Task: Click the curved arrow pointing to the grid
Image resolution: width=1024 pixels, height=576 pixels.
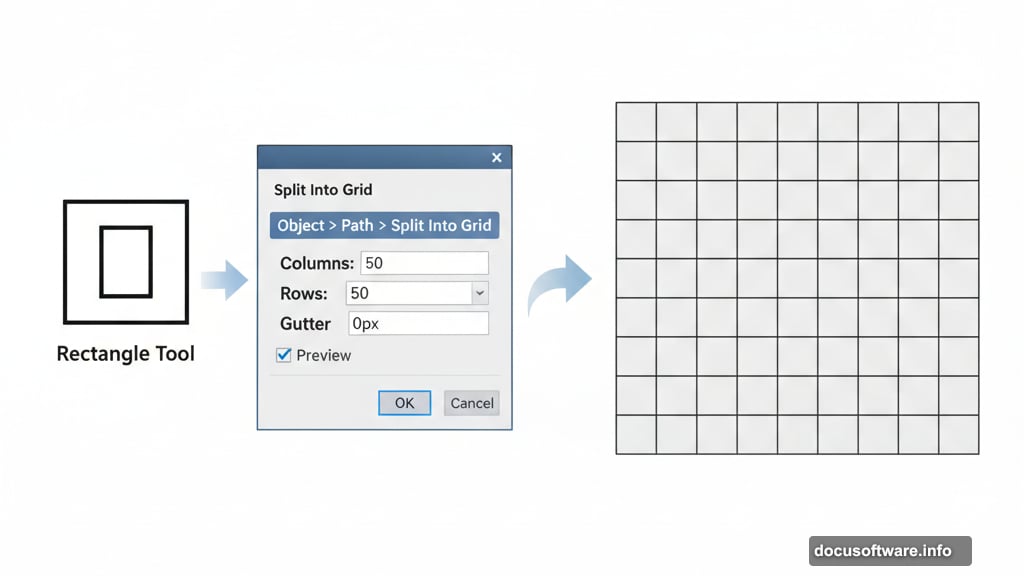Action: pyautogui.click(x=562, y=281)
